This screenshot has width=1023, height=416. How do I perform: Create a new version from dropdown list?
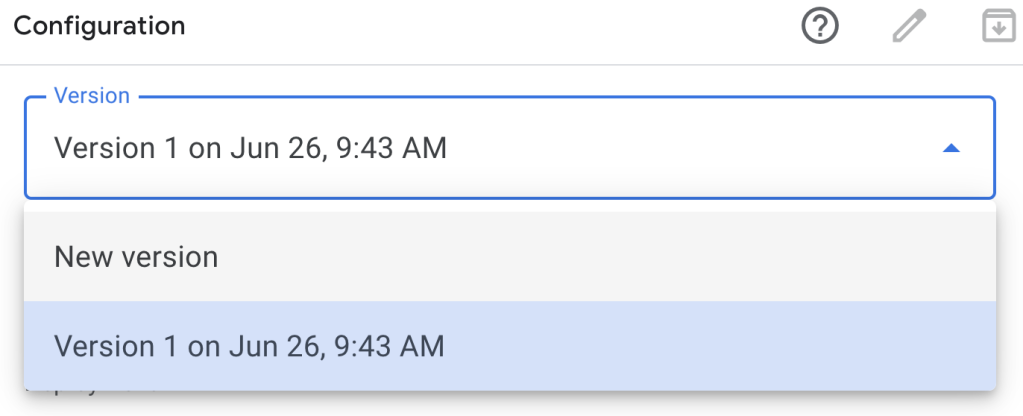coord(510,256)
